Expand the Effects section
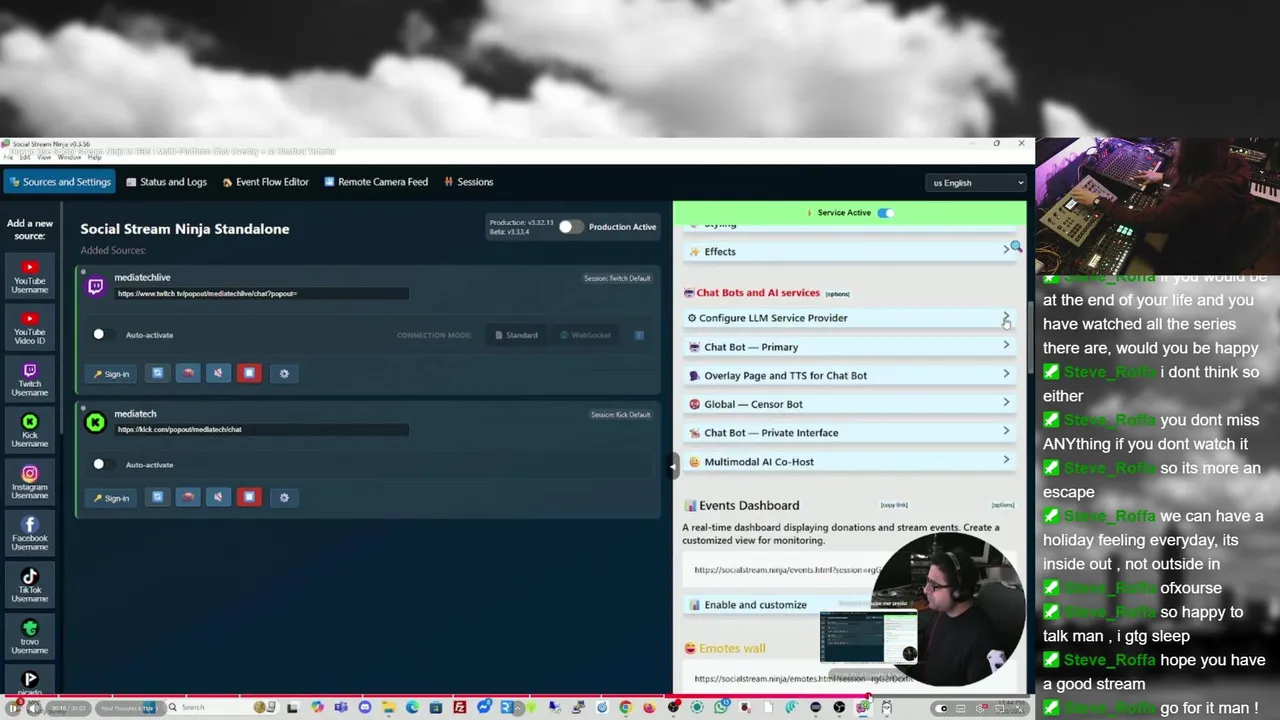 (850, 251)
